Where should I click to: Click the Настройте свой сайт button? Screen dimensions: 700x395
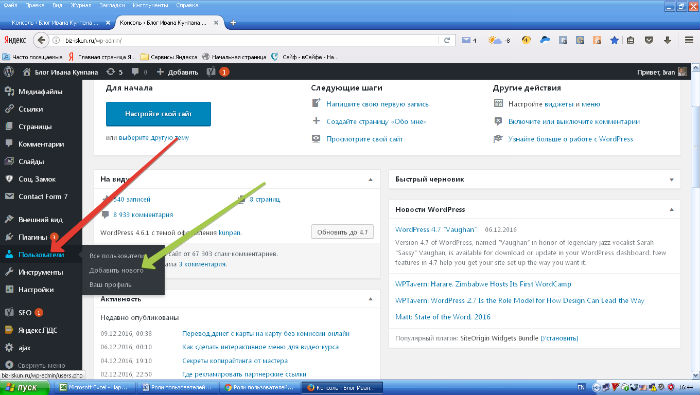point(158,114)
